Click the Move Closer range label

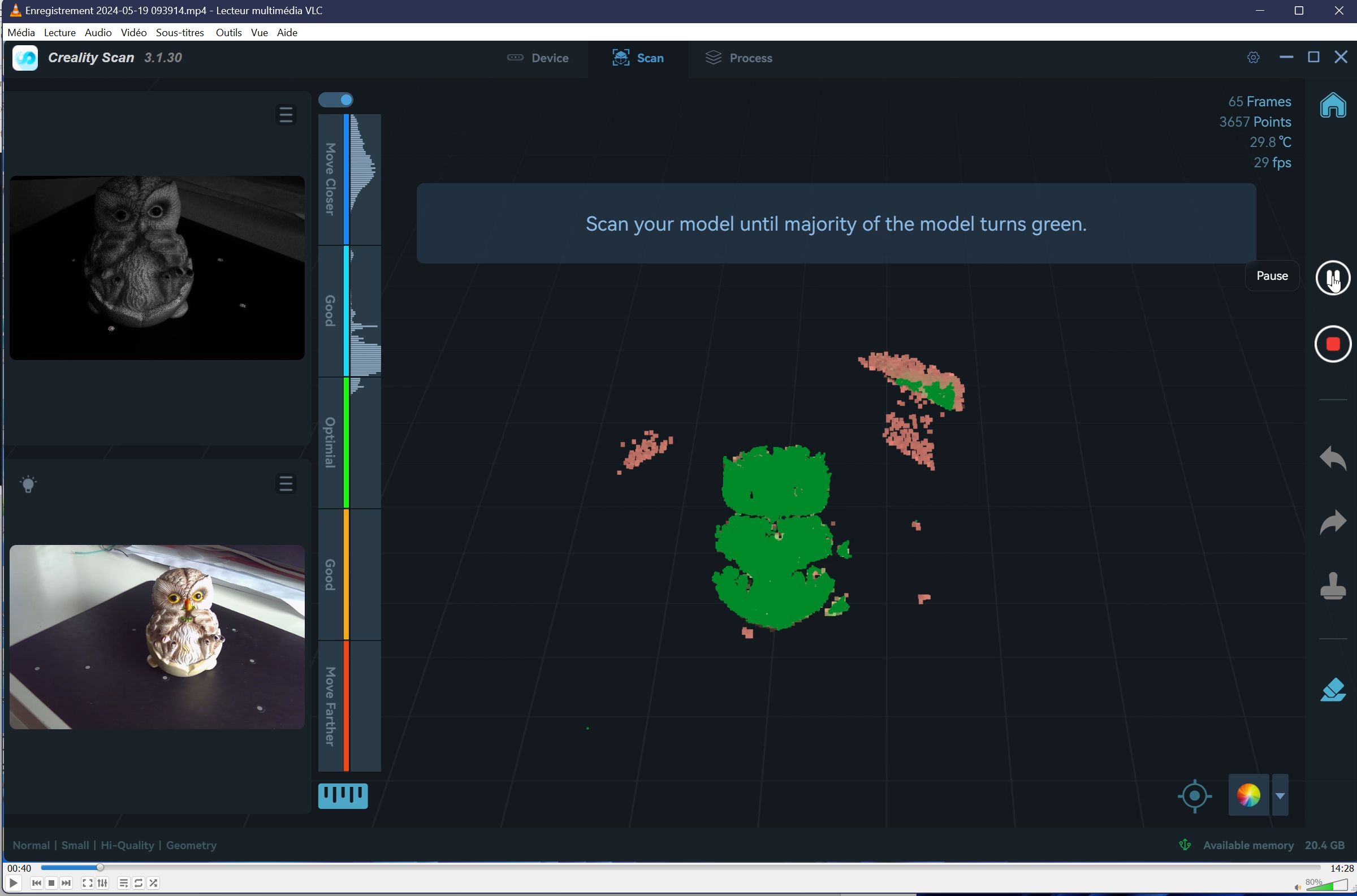pos(330,179)
